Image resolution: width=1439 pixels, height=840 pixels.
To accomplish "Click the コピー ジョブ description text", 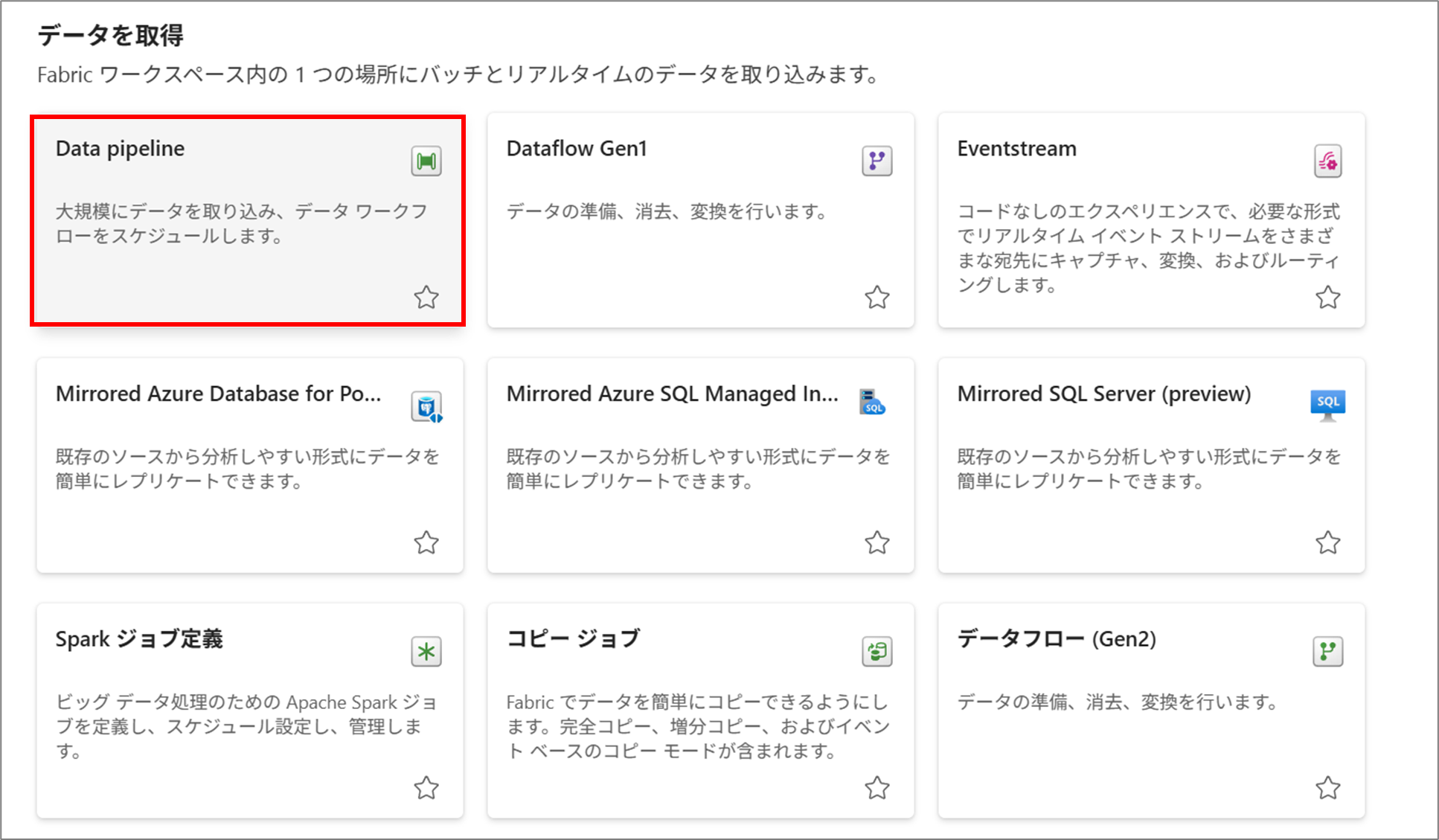I will pyautogui.click(x=697, y=726).
